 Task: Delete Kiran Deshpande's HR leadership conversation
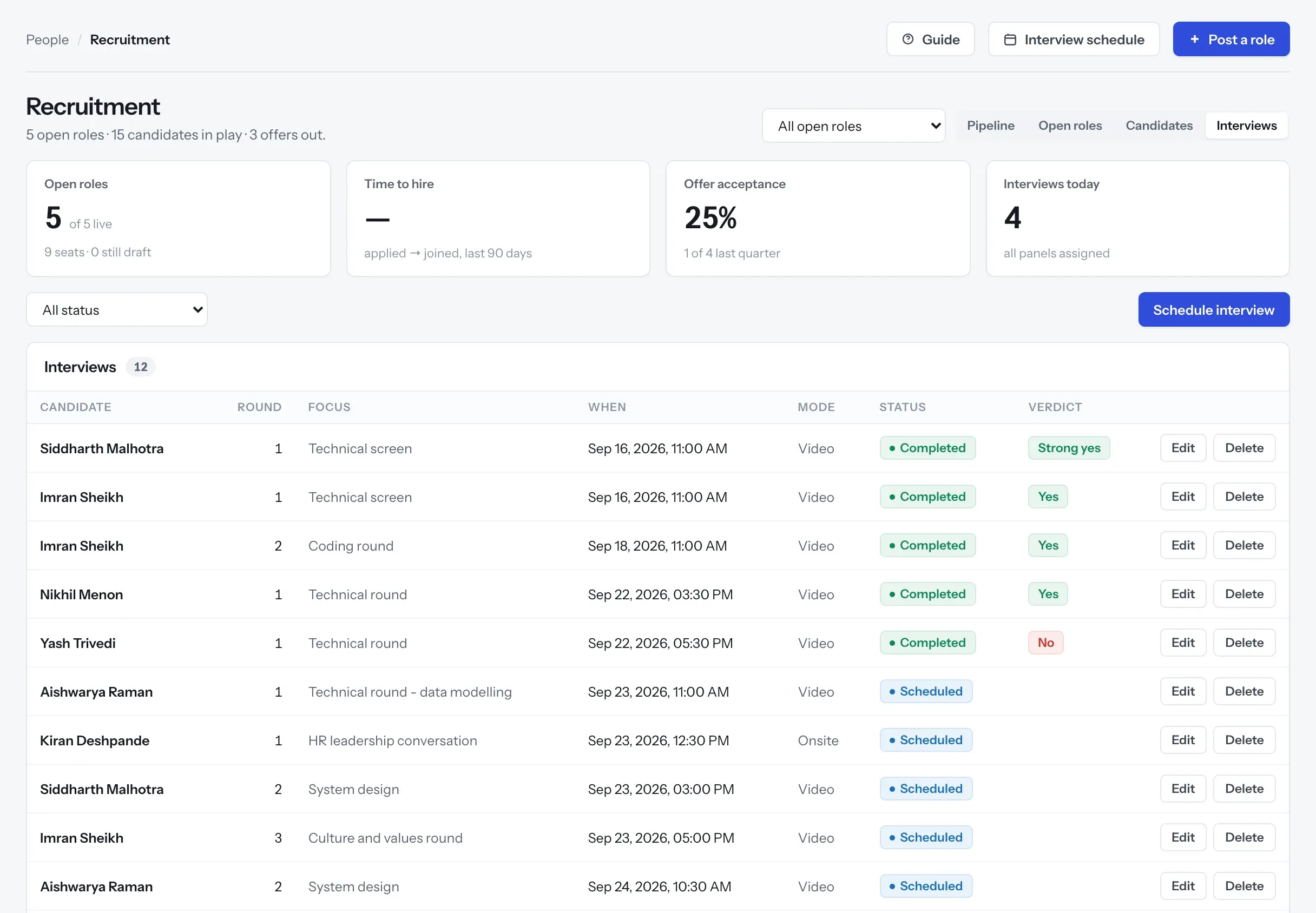tap(1244, 740)
